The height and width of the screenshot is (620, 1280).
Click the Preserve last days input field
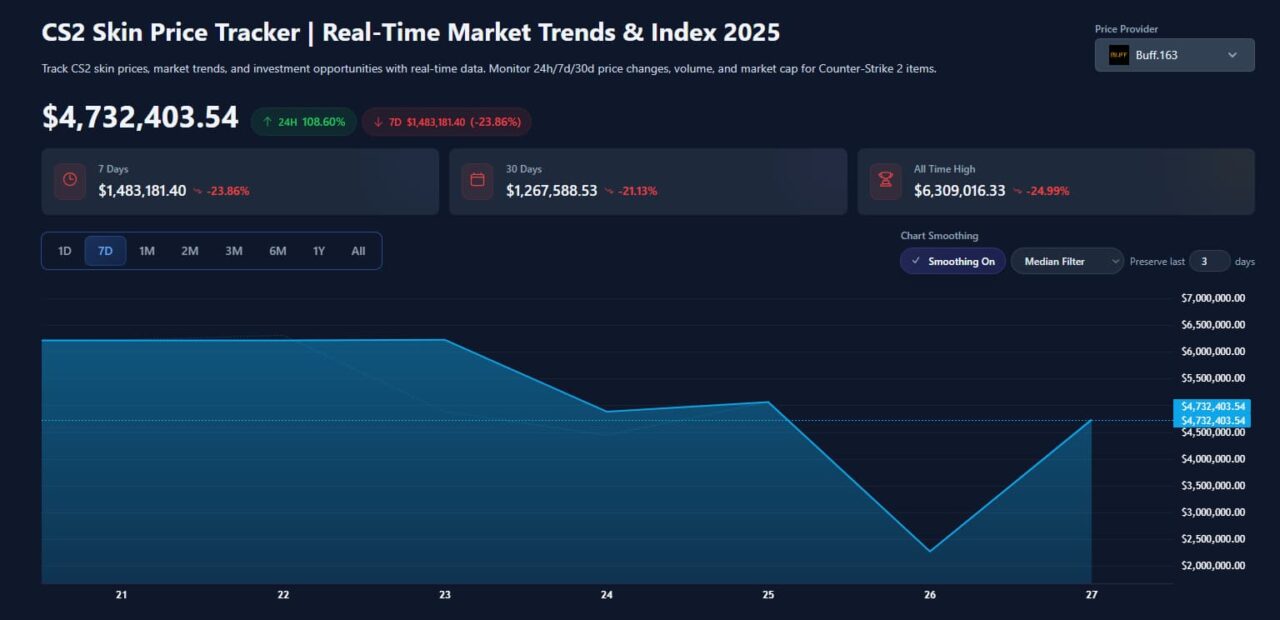[1209, 262]
